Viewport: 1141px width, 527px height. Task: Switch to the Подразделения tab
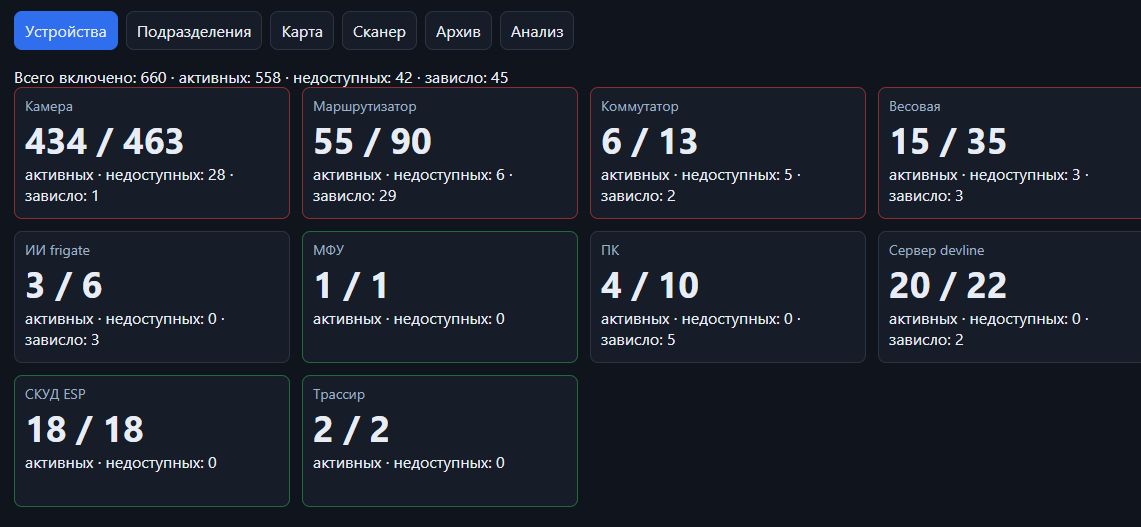194,31
